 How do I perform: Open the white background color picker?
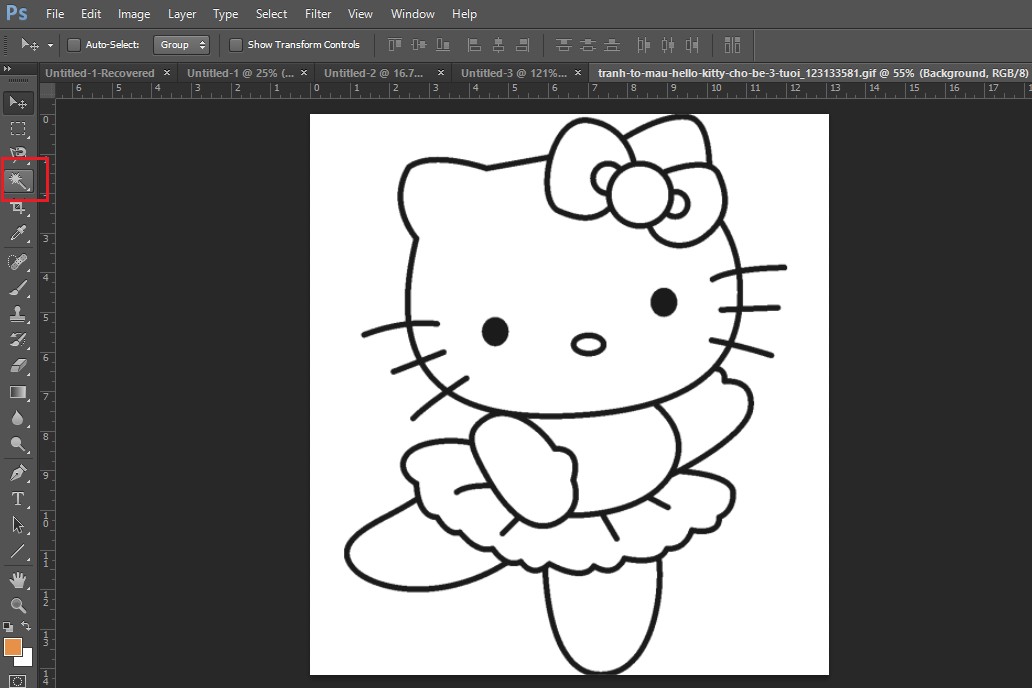[x=27, y=658]
